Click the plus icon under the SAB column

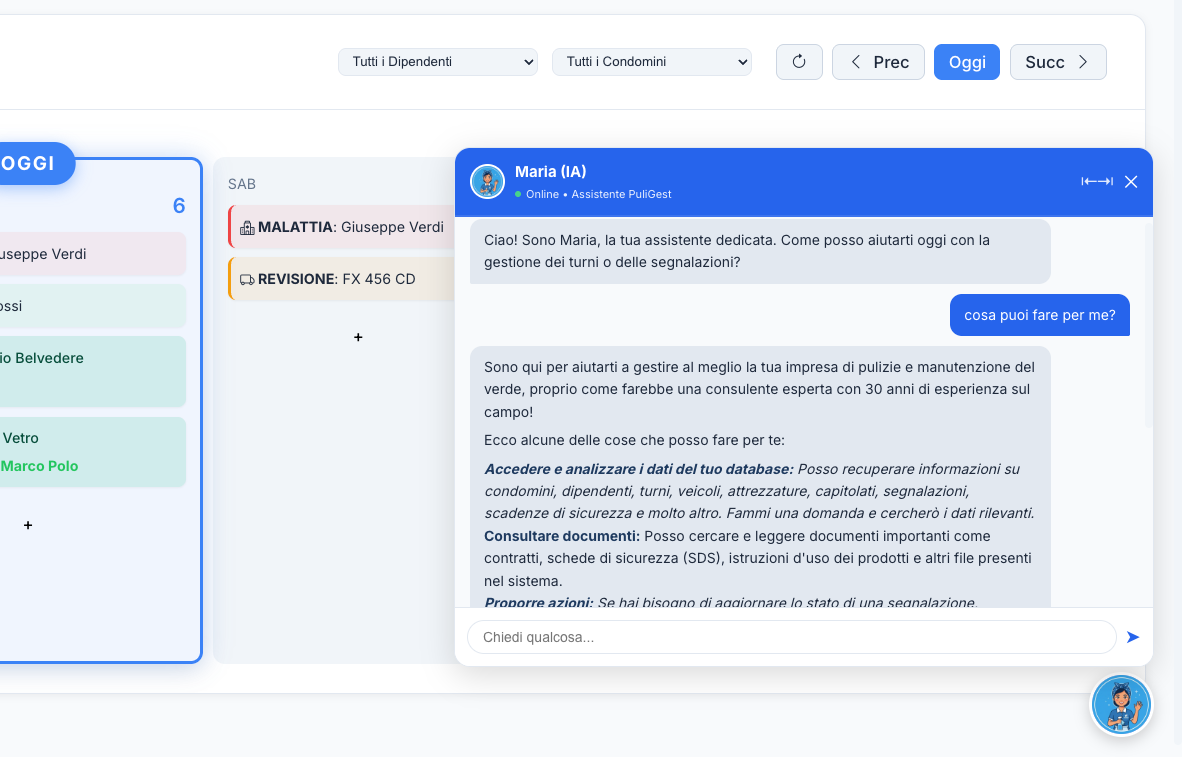[x=358, y=337]
